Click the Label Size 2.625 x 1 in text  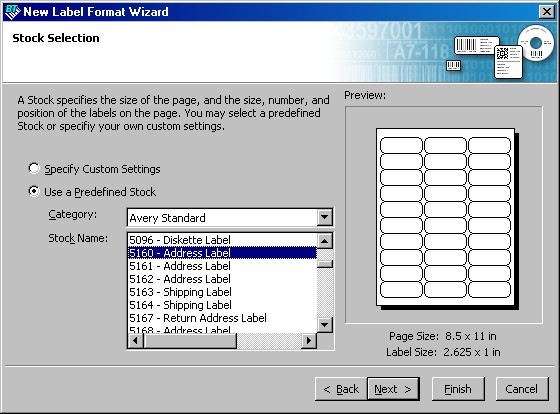443,352
